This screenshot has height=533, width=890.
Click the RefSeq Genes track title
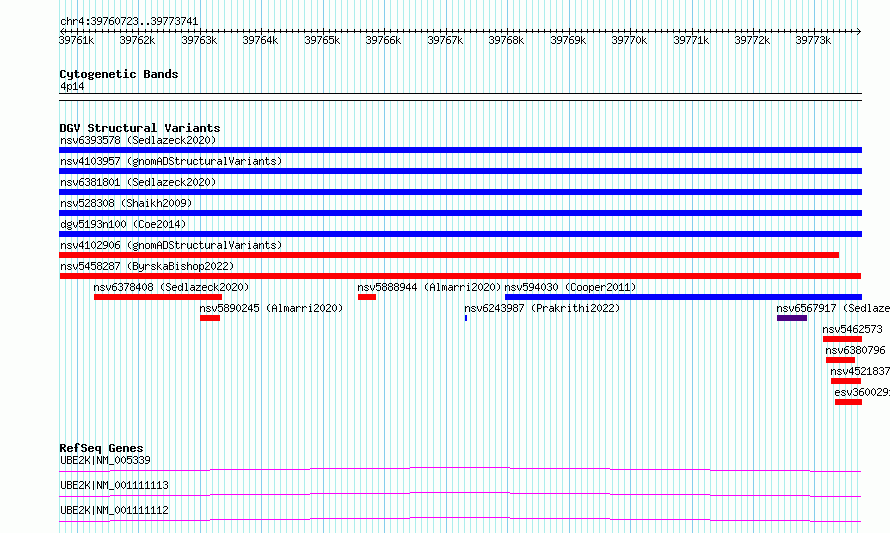(x=101, y=448)
